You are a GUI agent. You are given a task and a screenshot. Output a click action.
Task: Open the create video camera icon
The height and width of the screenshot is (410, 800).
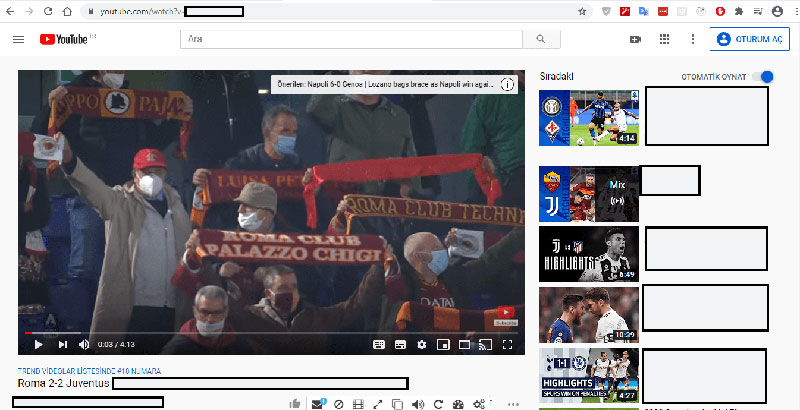pyautogui.click(x=635, y=39)
